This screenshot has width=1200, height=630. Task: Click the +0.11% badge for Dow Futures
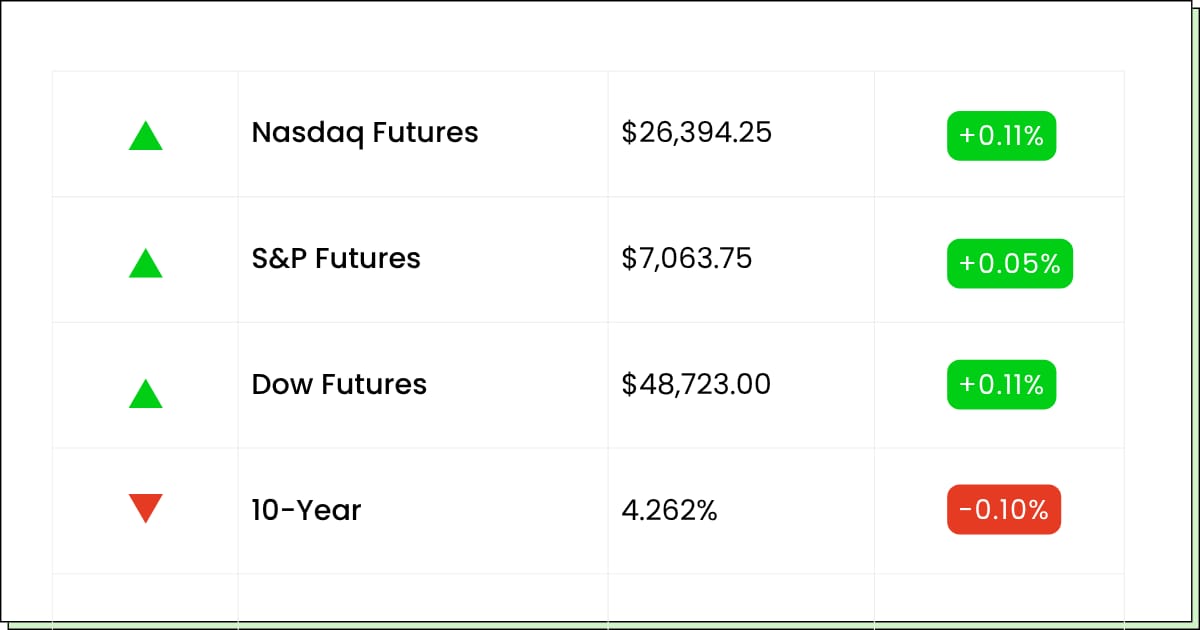tap(1001, 385)
